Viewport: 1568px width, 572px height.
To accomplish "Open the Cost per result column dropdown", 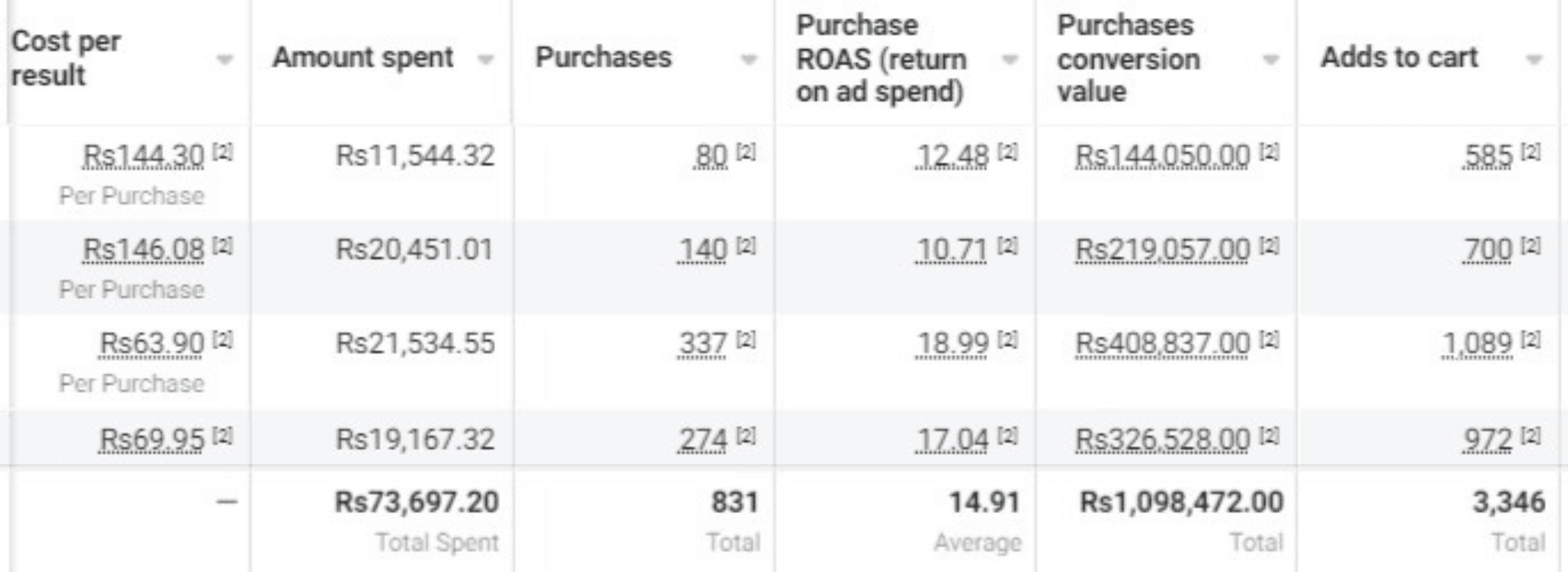I will (x=225, y=60).
